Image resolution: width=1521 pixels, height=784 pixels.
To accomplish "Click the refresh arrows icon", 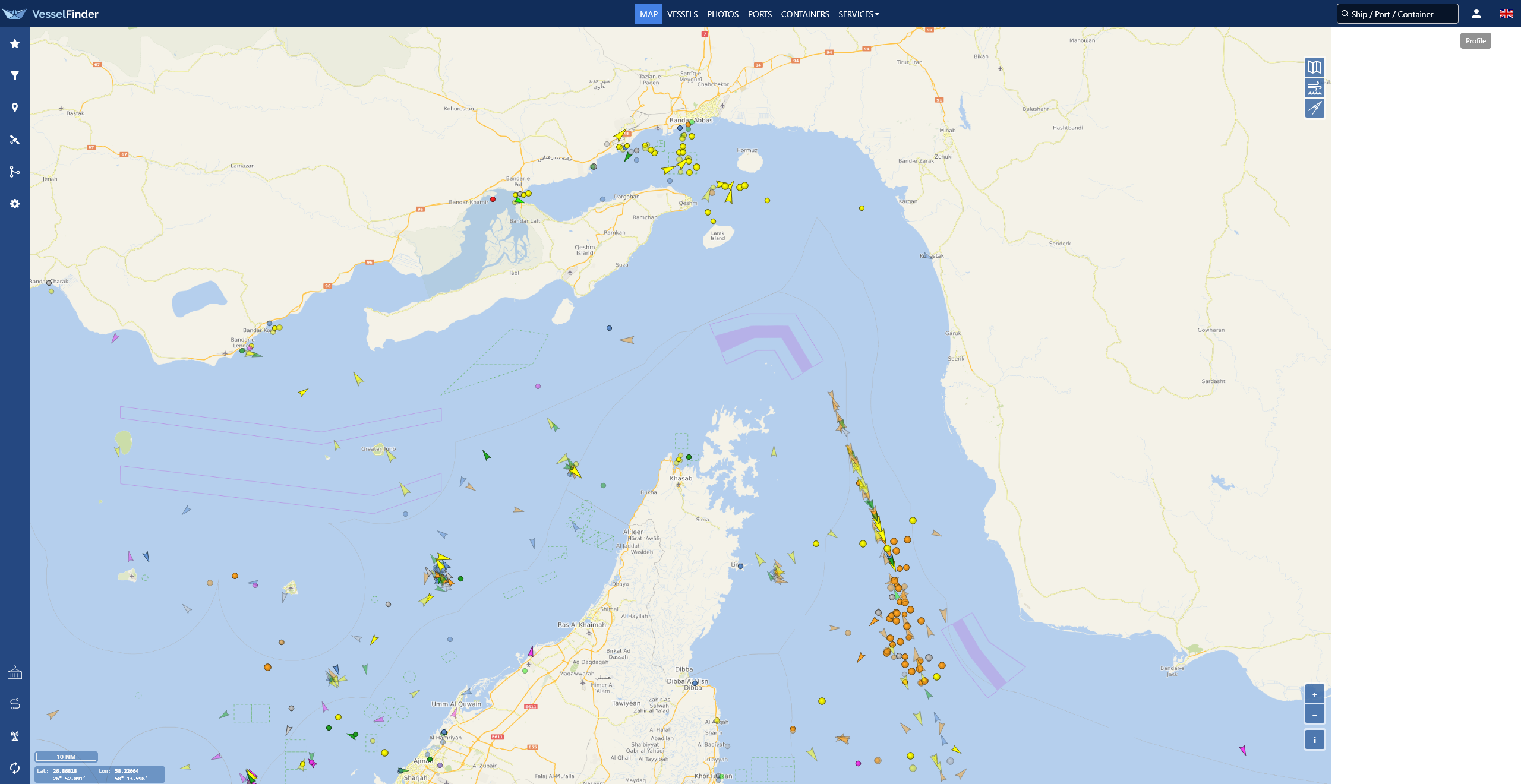I will pyautogui.click(x=15, y=768).
